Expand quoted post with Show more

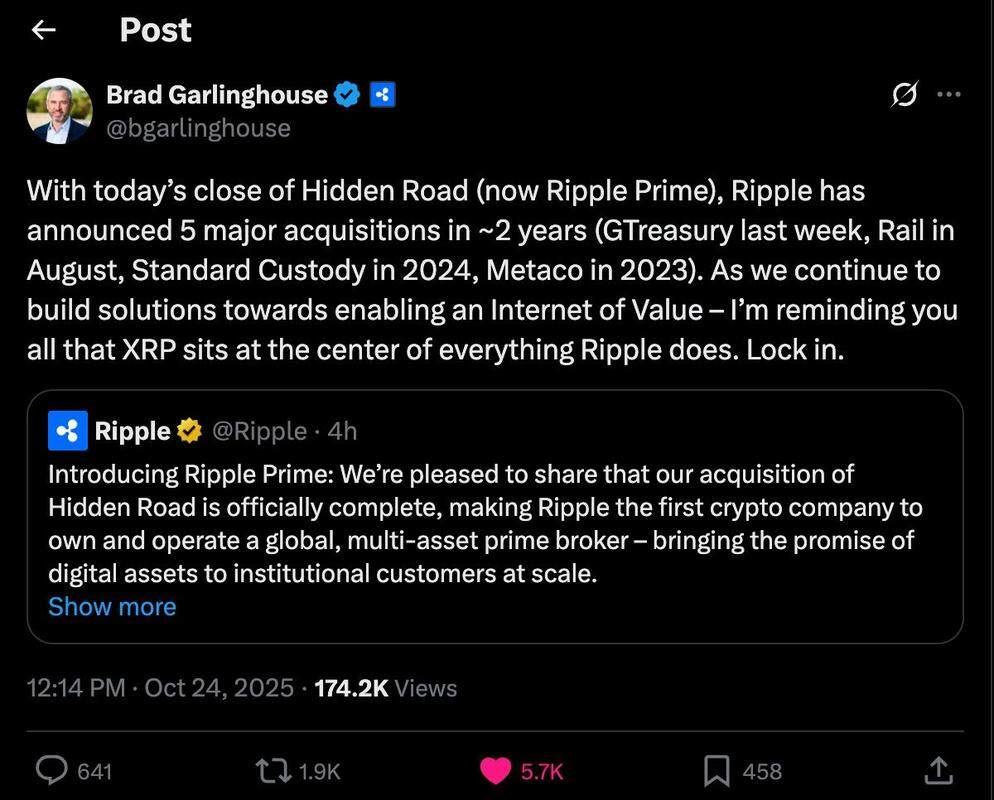(x=112, y=607)
